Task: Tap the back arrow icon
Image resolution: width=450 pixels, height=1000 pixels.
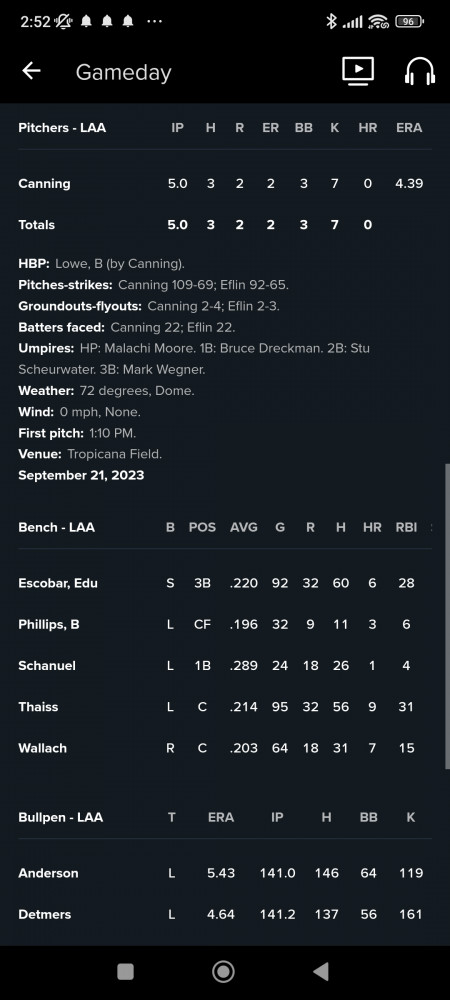Action: click(31, 71)
